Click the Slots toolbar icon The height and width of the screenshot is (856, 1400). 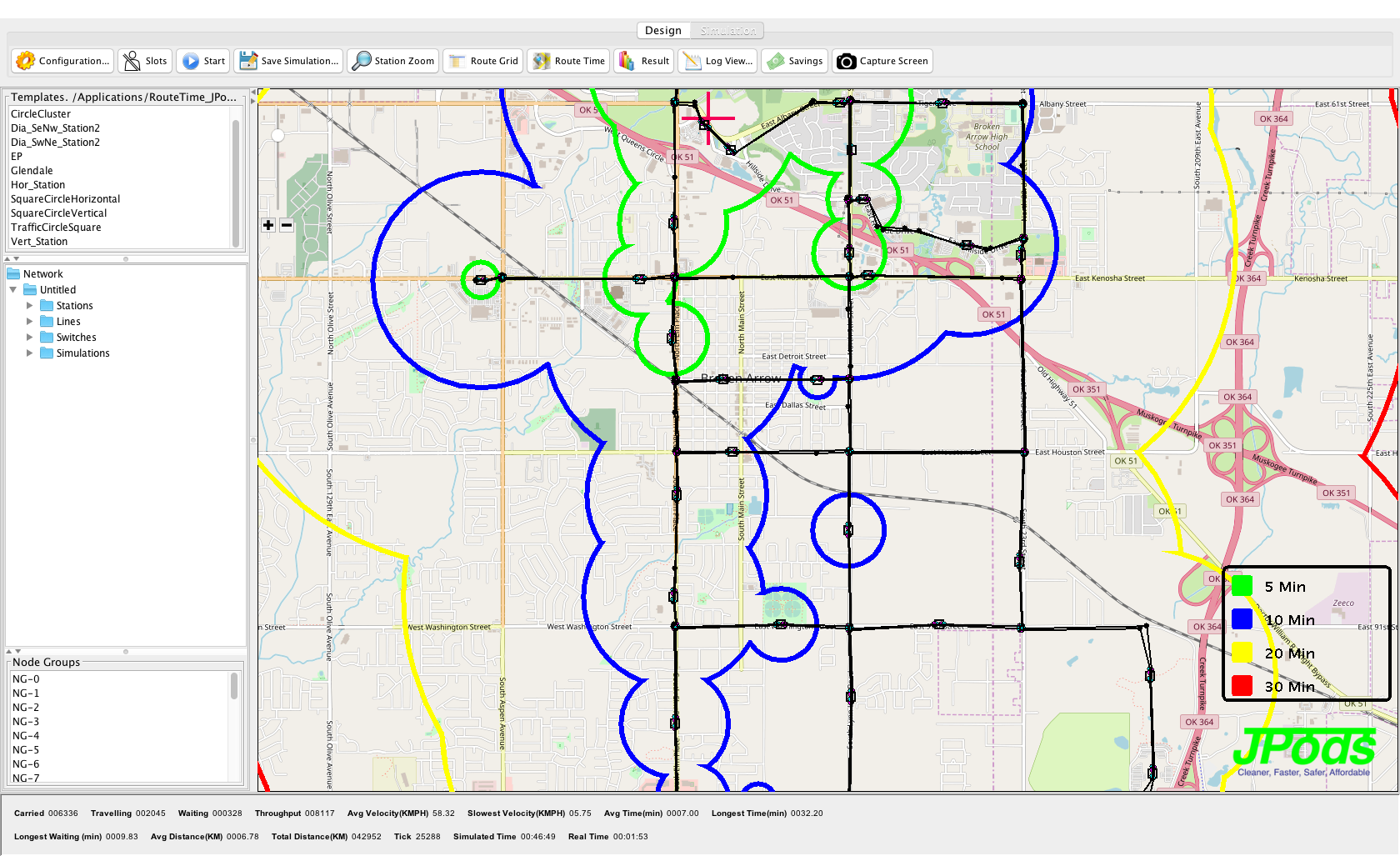132,61
